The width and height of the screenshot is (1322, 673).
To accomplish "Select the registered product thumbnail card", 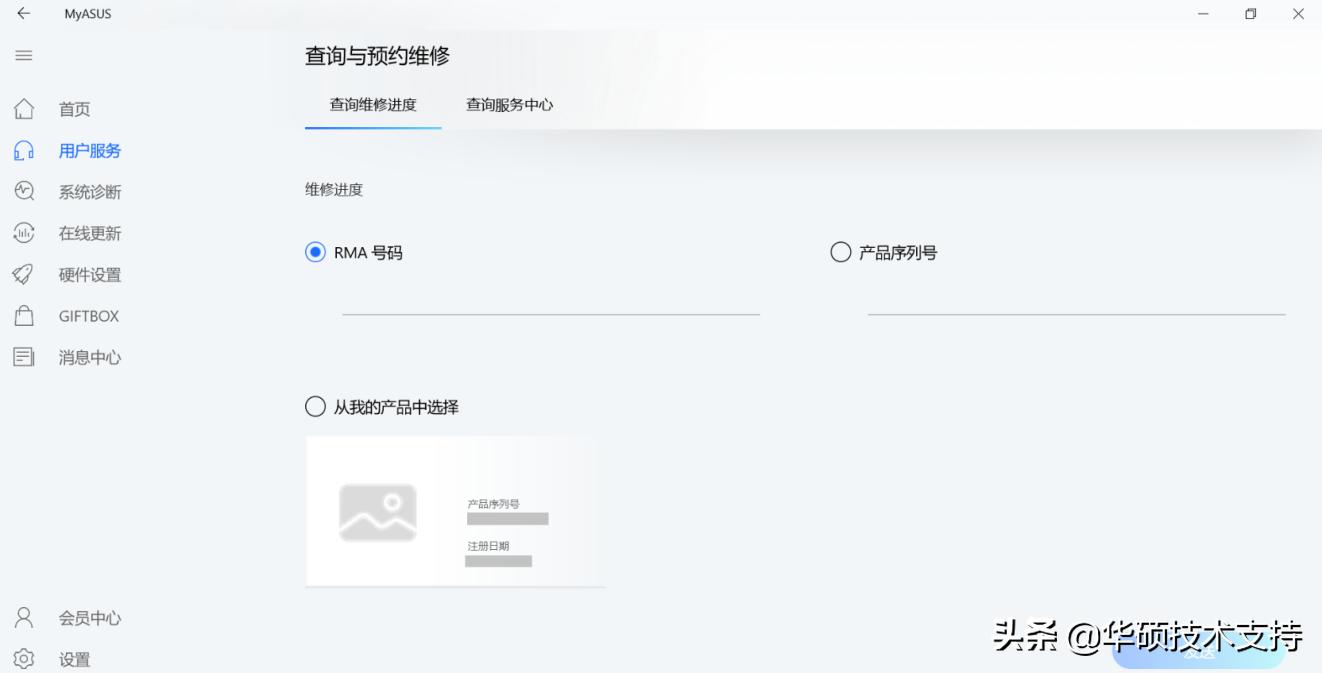I will [453, 510].
